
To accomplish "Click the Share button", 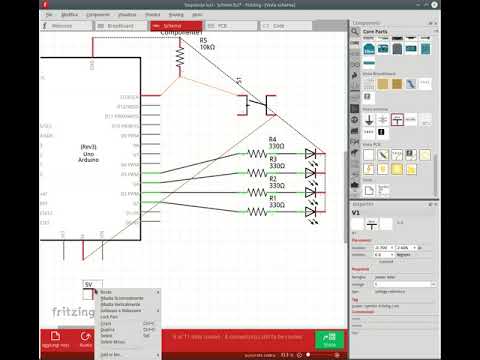I will pyautogui.click(x=329, y=340).
